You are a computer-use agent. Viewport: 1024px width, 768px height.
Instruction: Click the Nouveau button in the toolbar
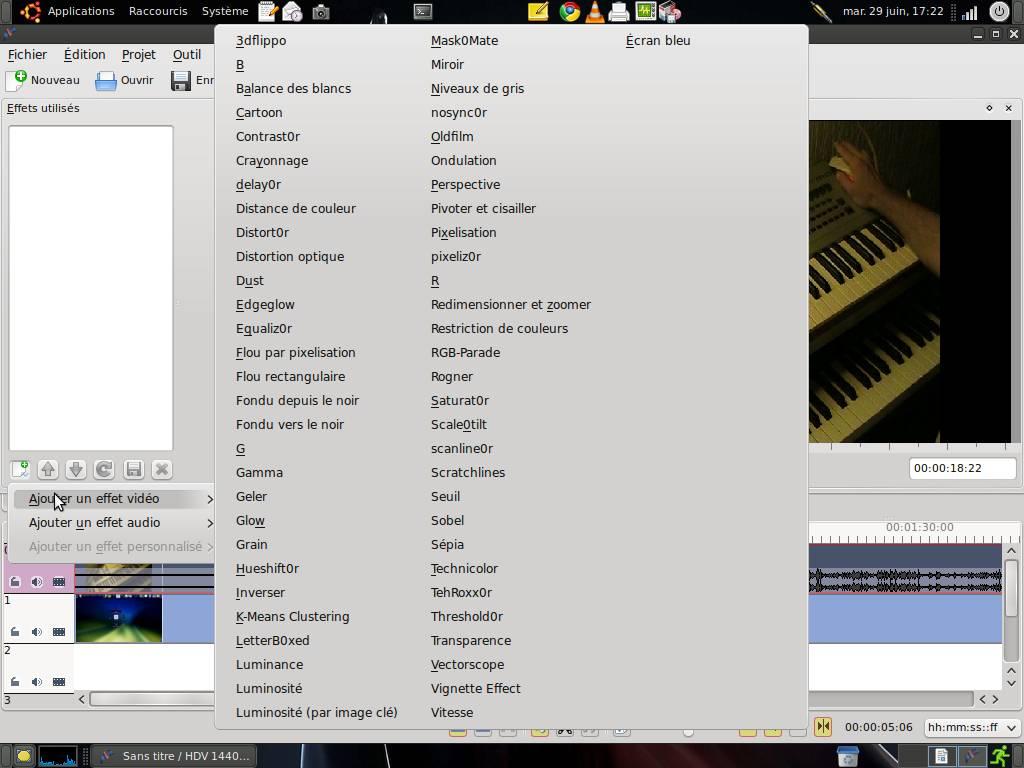tap(47, 80)
